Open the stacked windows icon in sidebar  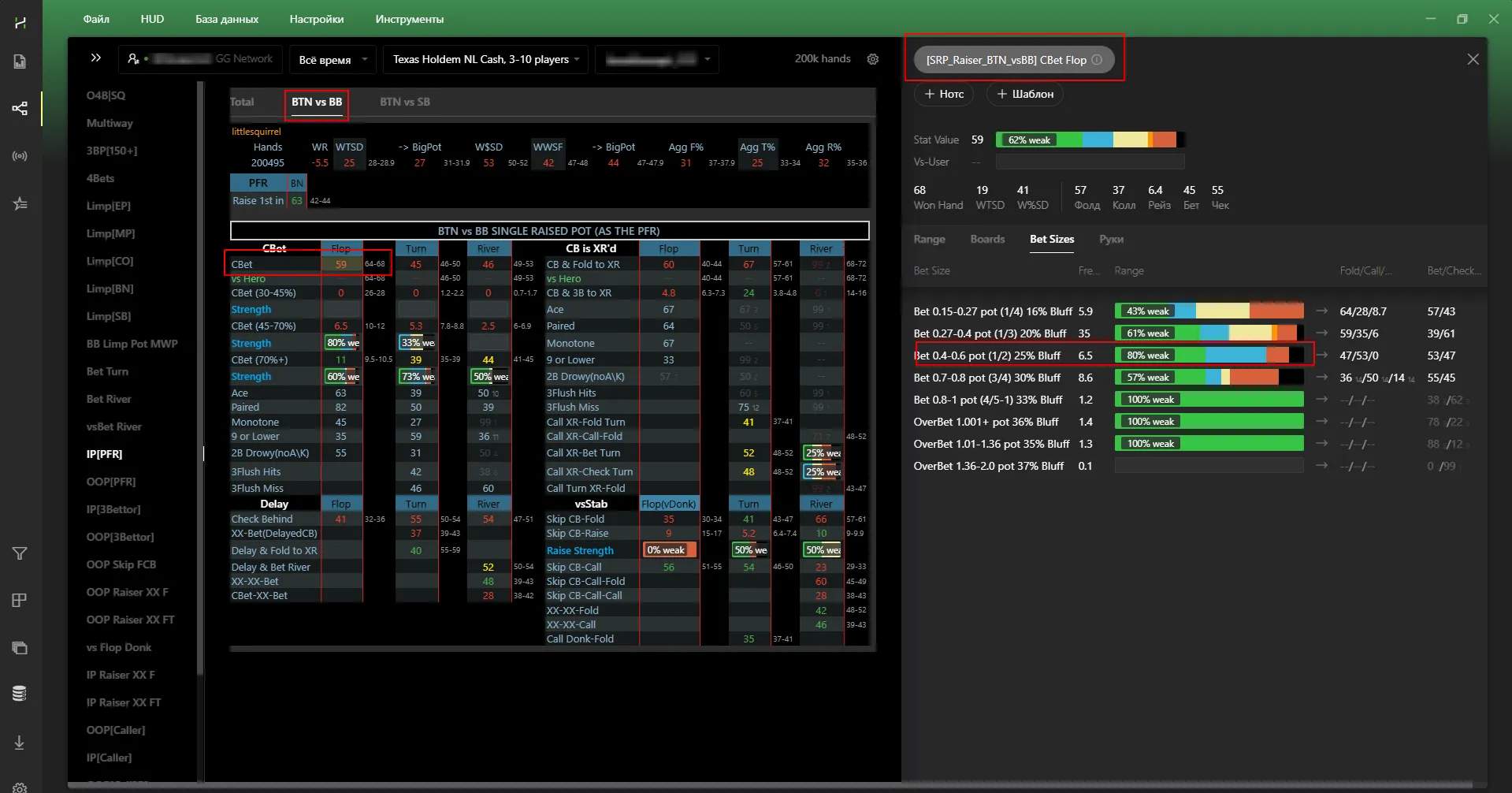pyautogui.click(x=20, y=648)
